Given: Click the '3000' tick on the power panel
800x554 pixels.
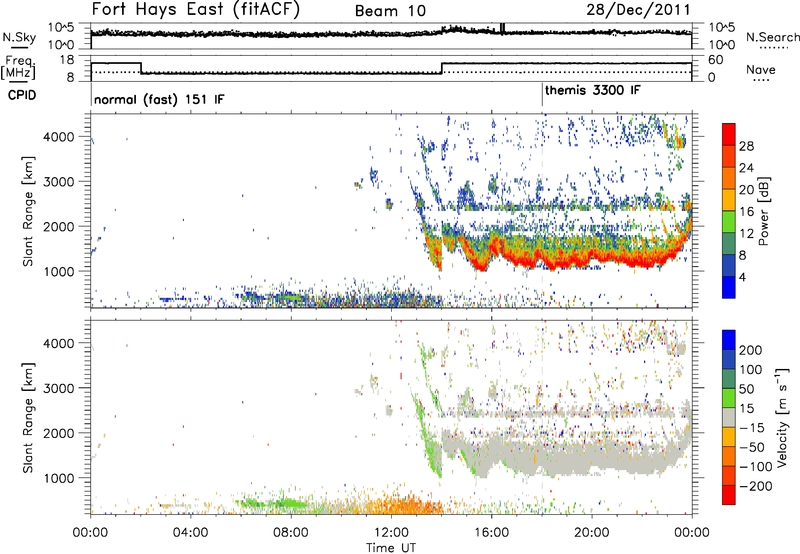Looking at the screenshot, I should [58, 182].
